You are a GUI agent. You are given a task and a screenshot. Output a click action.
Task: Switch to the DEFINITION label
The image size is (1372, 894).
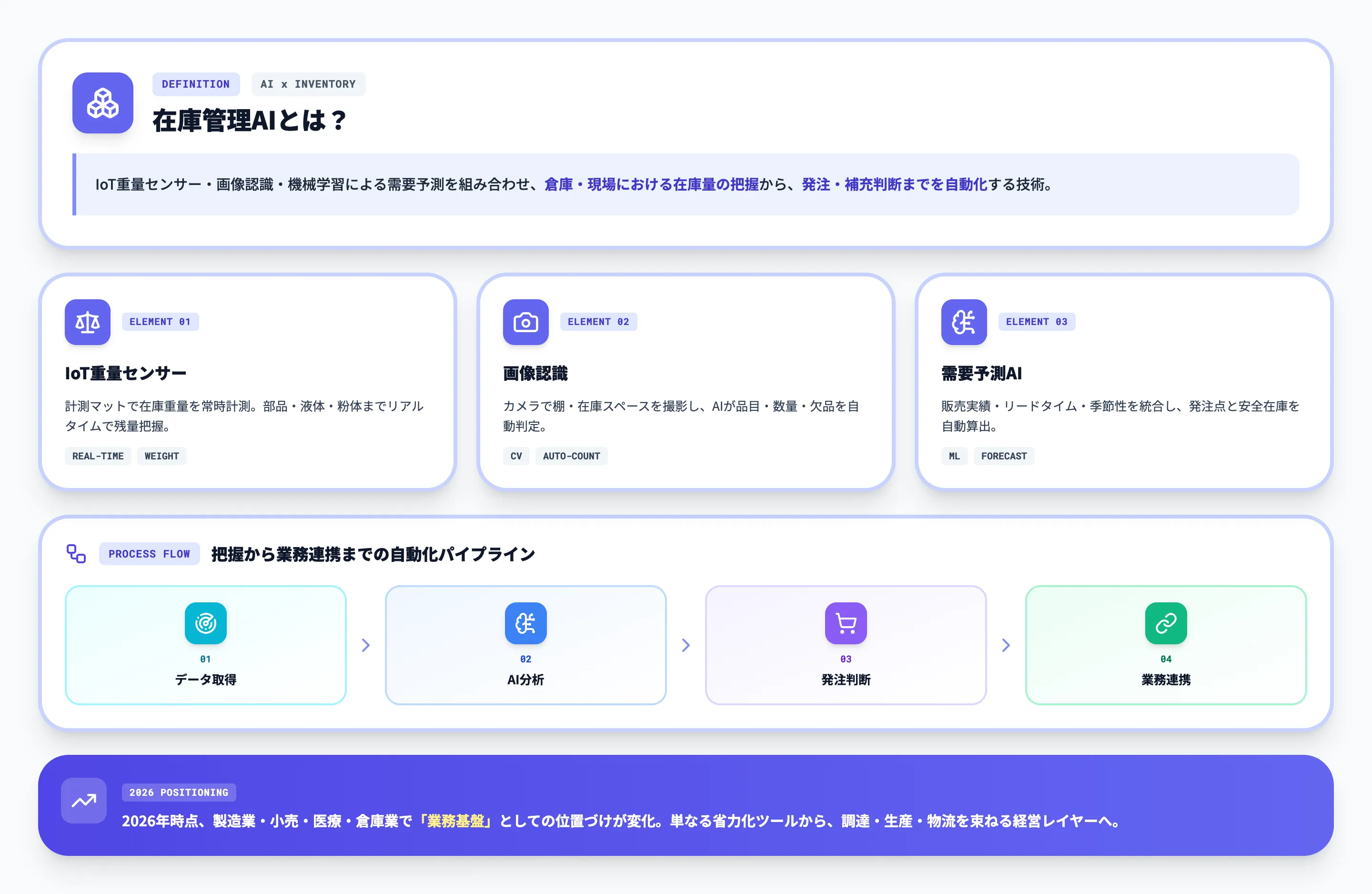[x=196, y=84]
